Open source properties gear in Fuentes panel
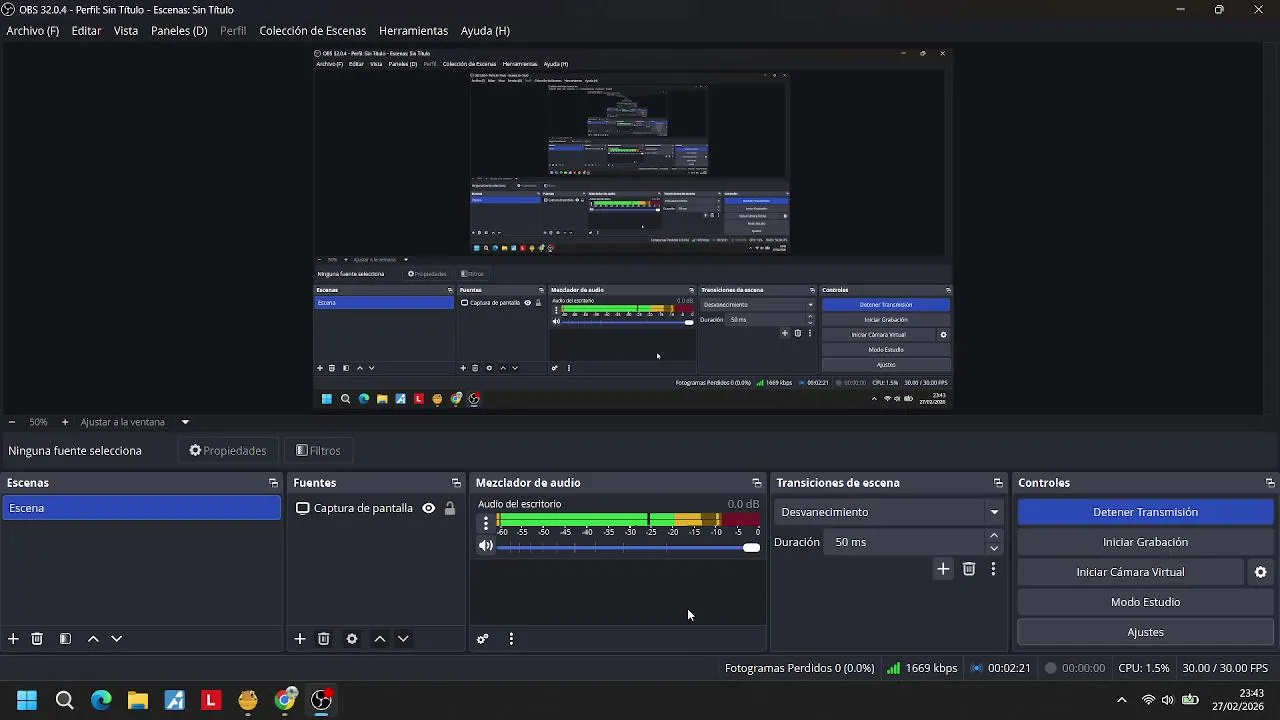The height and width of the screenshot is (720, 1280). point(352,639)
